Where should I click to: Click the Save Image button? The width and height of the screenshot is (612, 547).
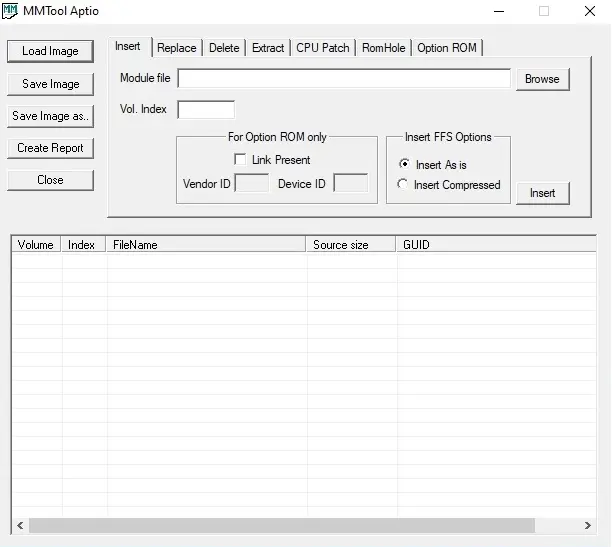tap(50, 84)
